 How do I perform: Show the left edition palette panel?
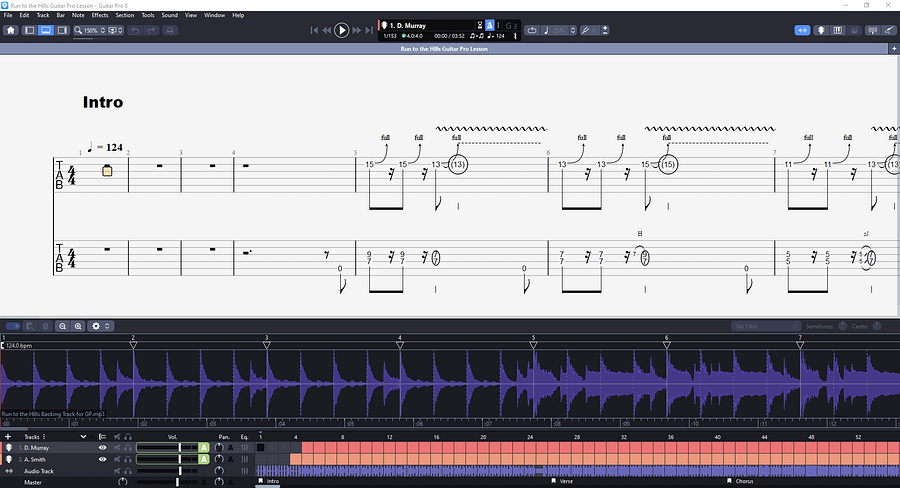pos(29,30)
